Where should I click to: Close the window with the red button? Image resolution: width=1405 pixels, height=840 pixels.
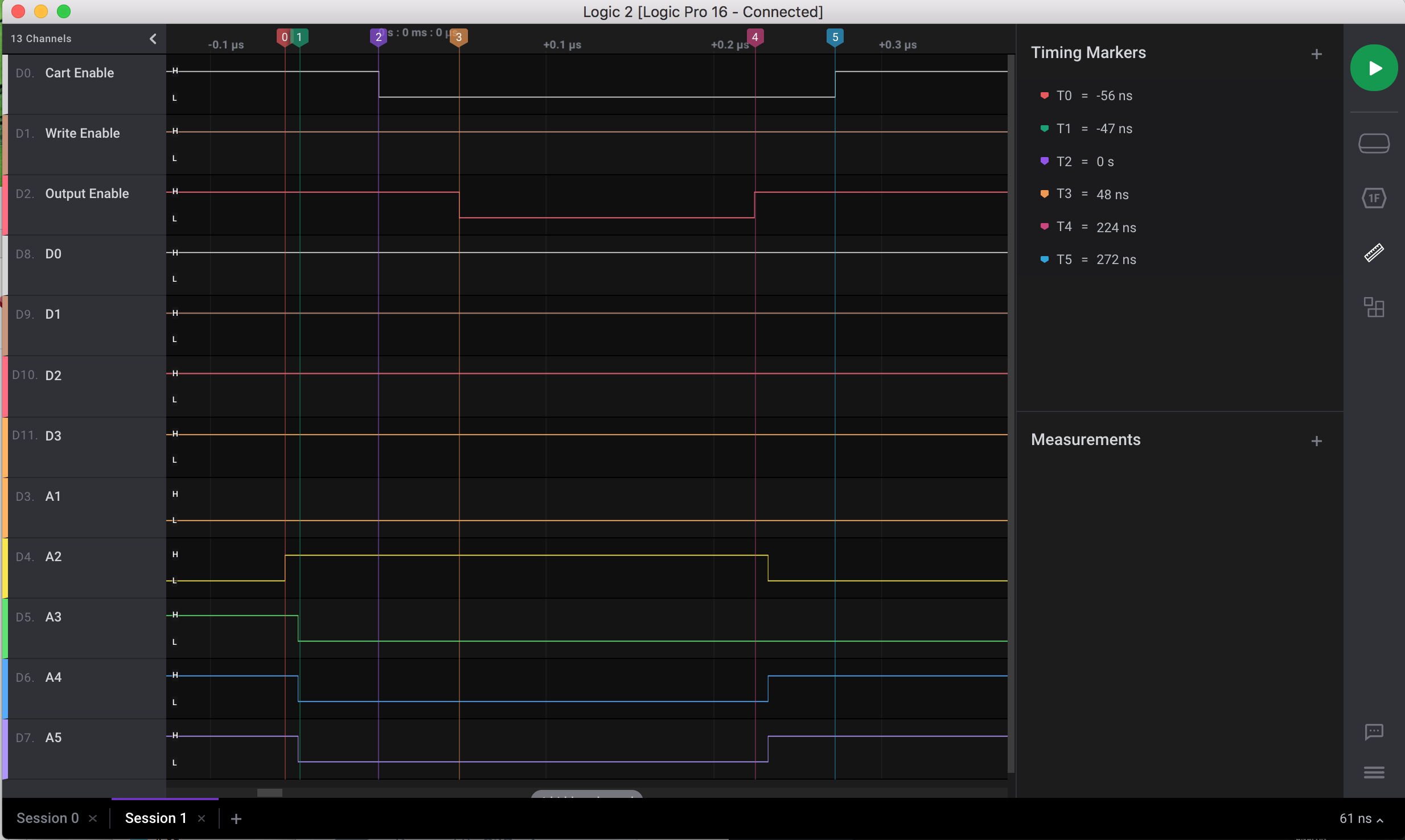tap(18, 11)
